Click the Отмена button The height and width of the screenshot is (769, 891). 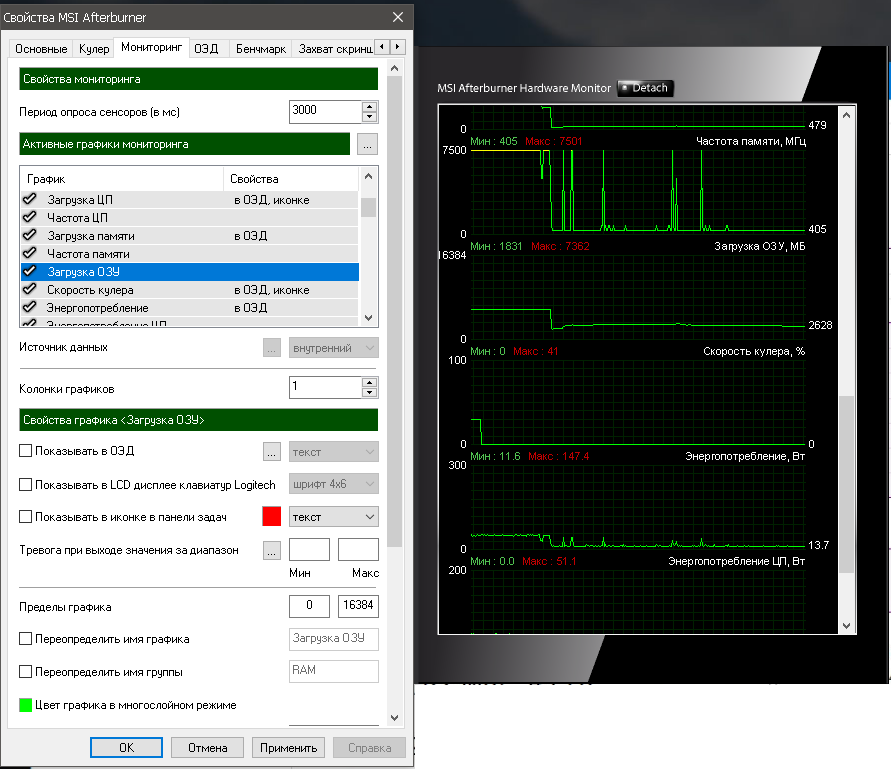[207, 747]
